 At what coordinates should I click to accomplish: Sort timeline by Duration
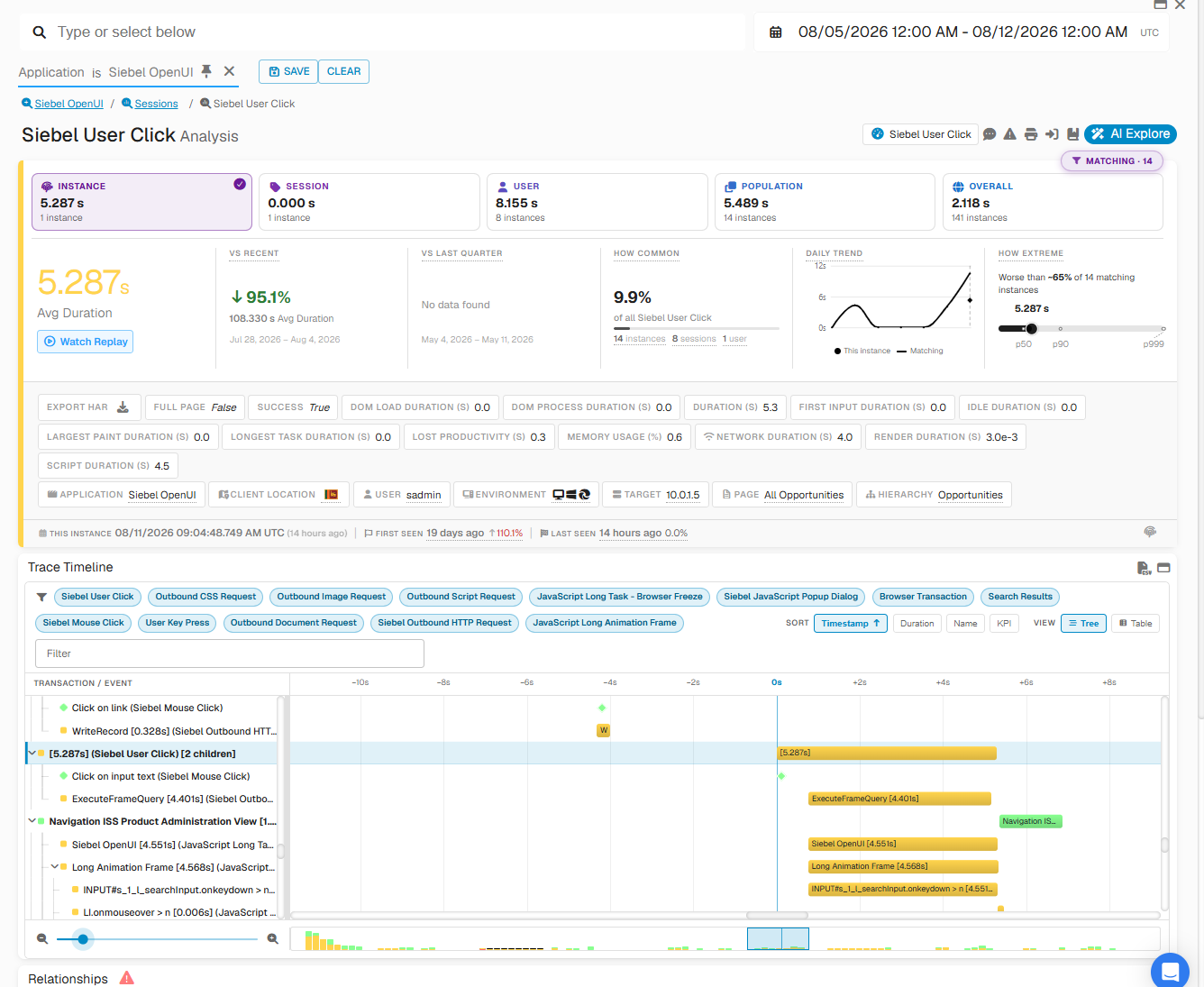pos(917,624)
